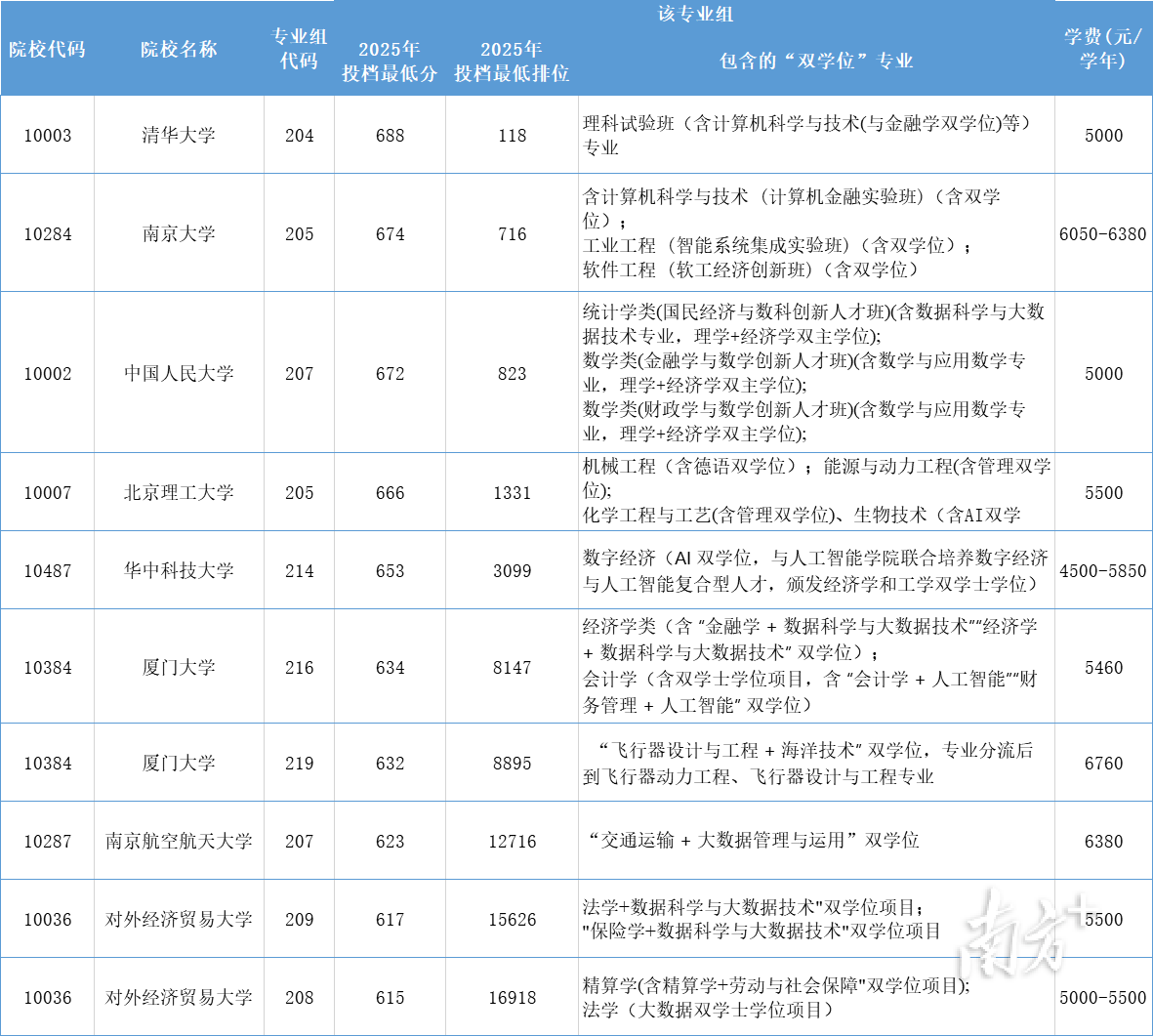Click the school code 10487 cell
The image size is (1153, 1036).
[47, 571]
